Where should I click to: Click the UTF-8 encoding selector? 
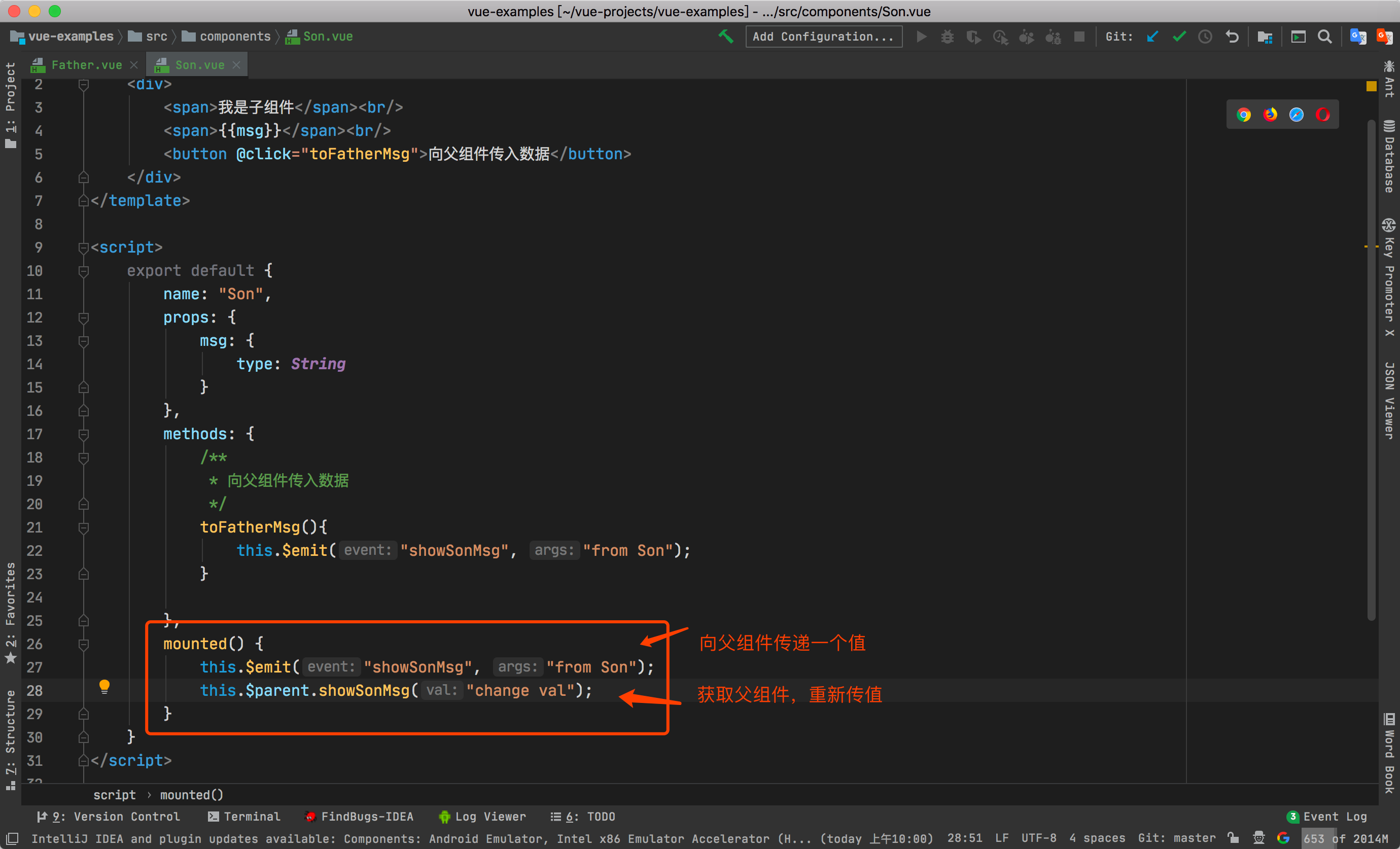(x=1039, y=838)
